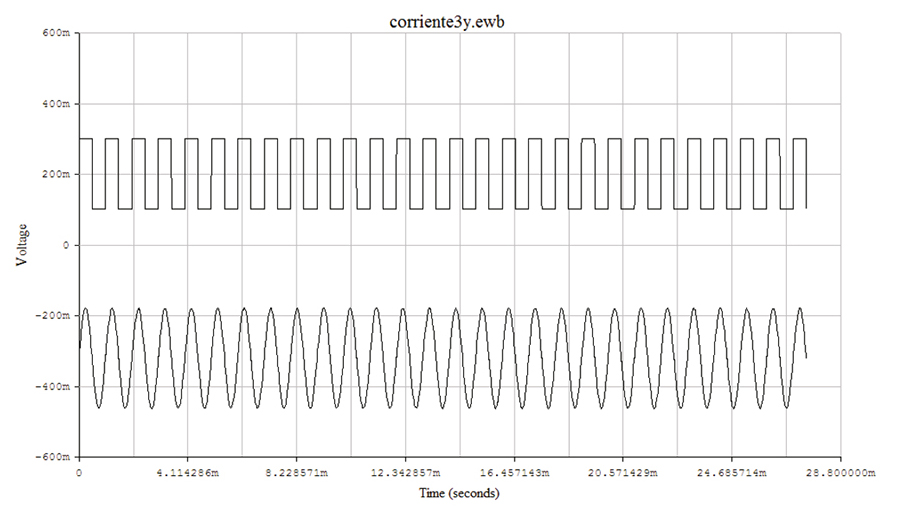Click the final falling edge of the square wave
Screen dimensions: 898x523
[x=806, y=174]
